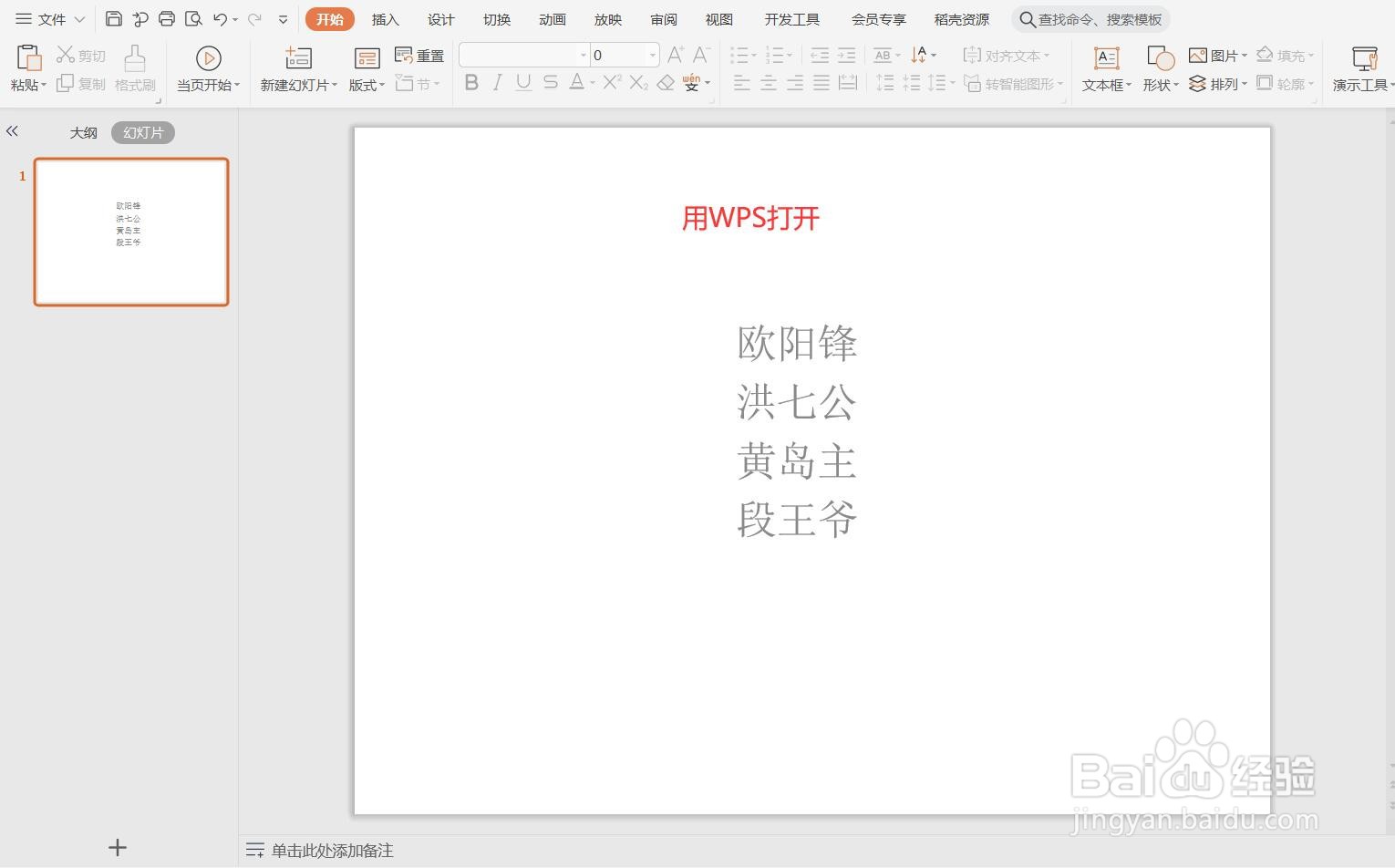Align text right
The width and height of the screenshot is (1395, 868).
[795, 83]
